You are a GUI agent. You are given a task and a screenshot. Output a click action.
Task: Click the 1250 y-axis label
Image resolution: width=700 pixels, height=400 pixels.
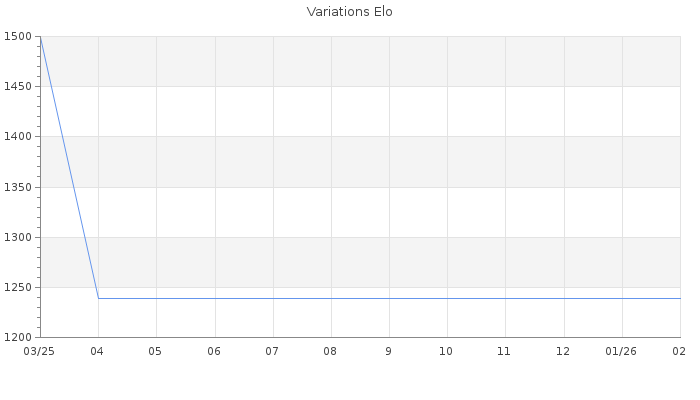(x=17, y=287)
